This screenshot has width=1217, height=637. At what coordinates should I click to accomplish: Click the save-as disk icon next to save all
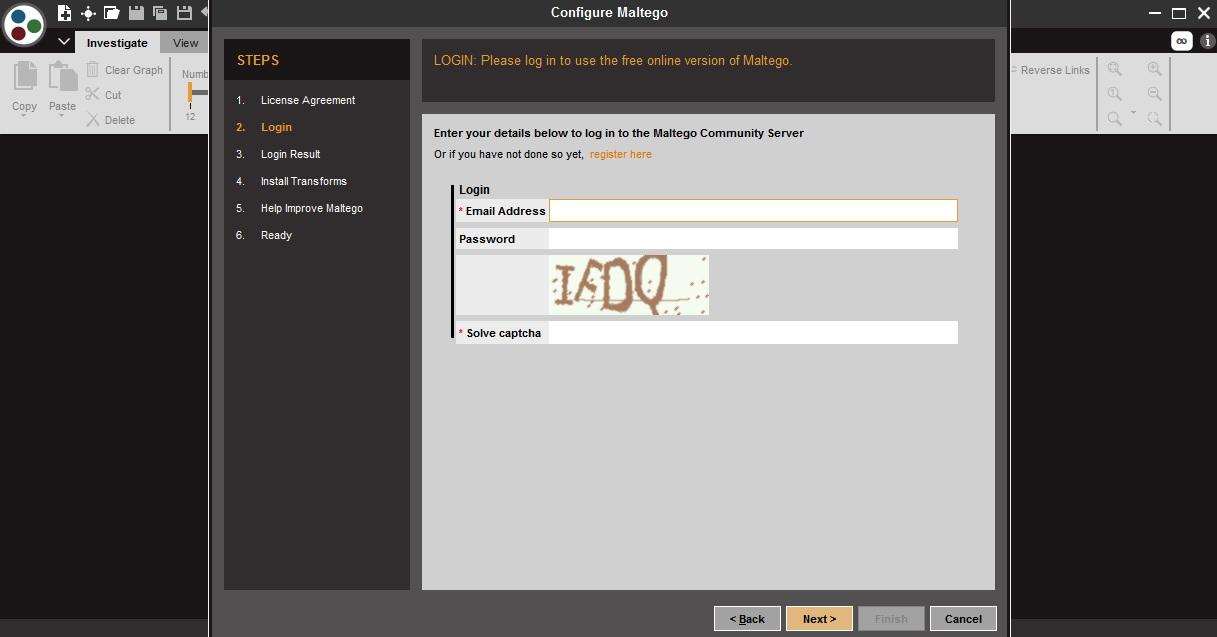click(184, 13)
